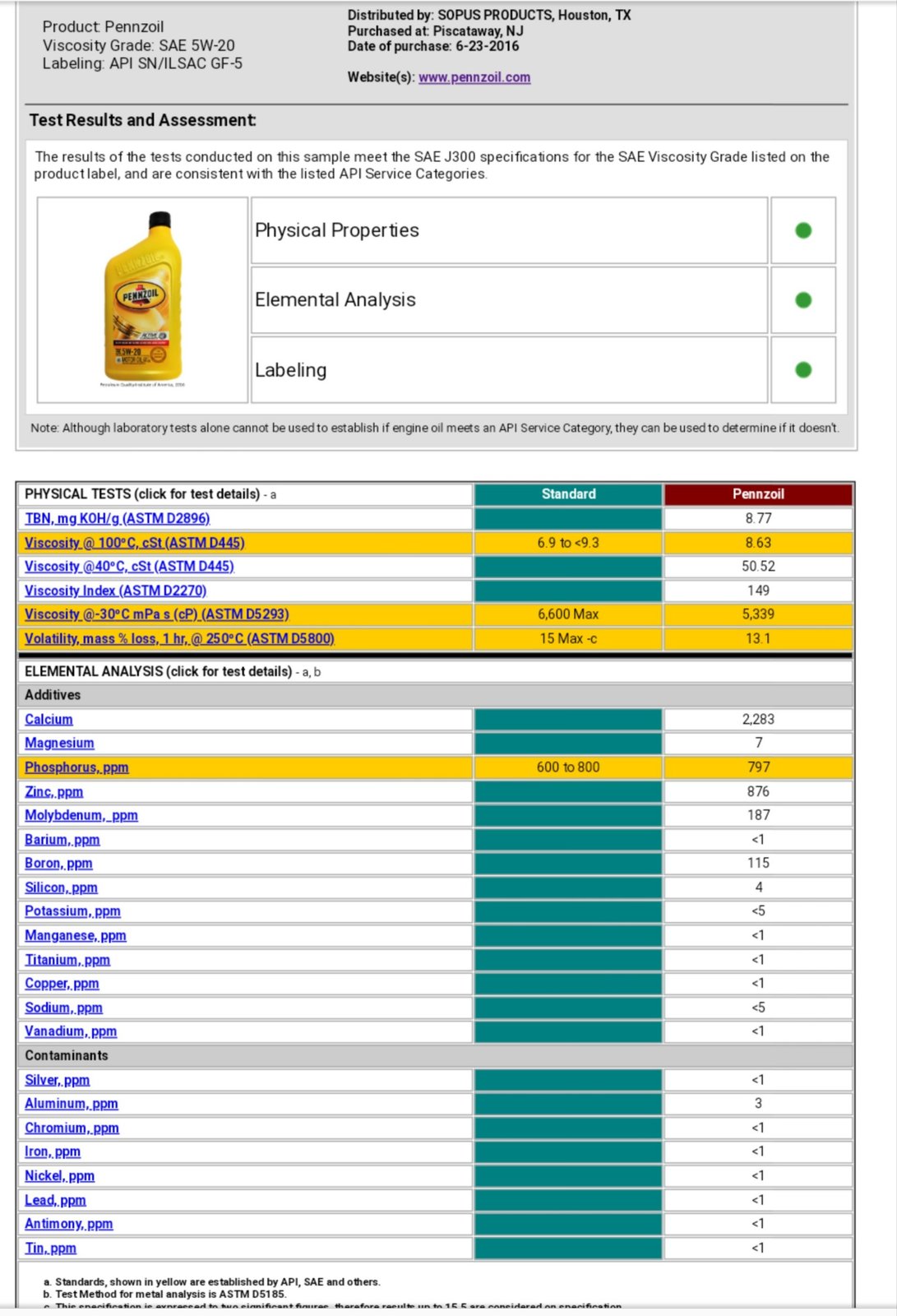Screen dimensions: 897x1316
Task: Open TBN, mg KOH/g (ASTM D2896) test details
Action: click(x=118, y=518)
